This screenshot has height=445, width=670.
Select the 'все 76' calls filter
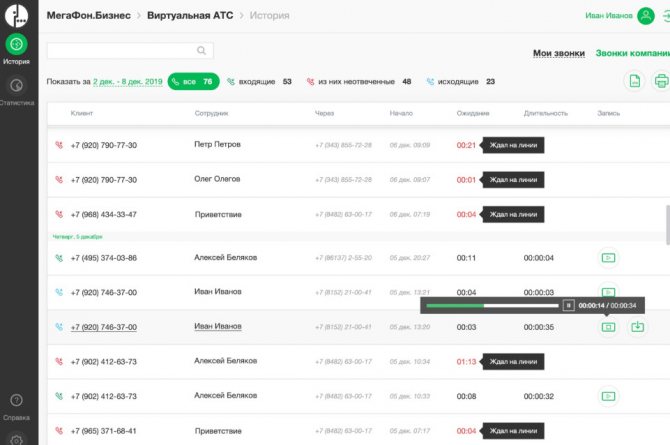(194, 82)
